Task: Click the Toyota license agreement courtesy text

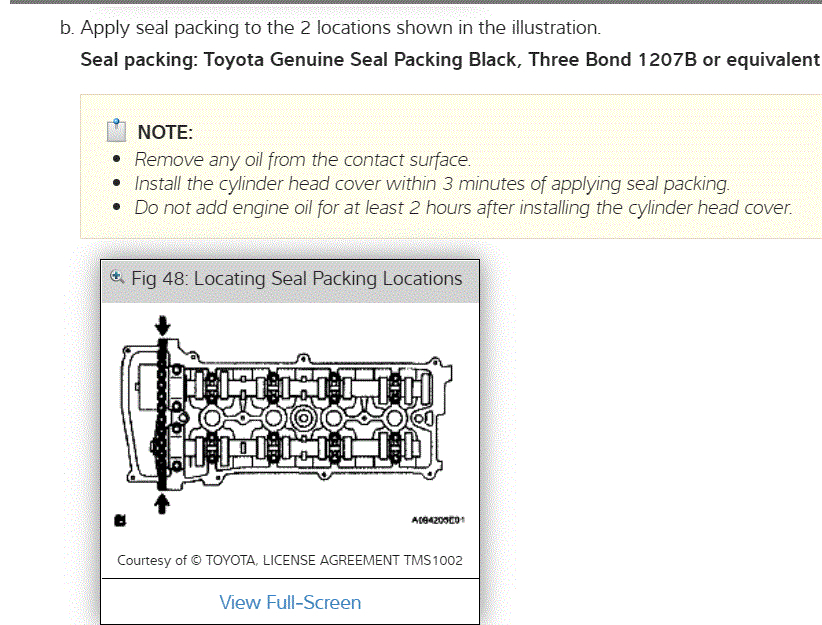Action: (x=290, y=560)
